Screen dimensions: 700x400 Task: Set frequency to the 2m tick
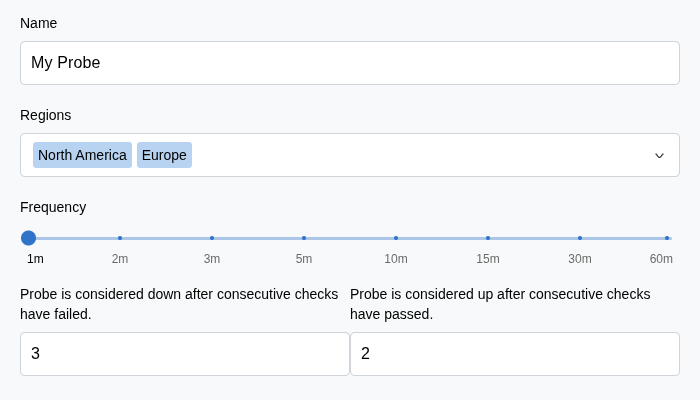pyautogui.click(x=120, y=238)
